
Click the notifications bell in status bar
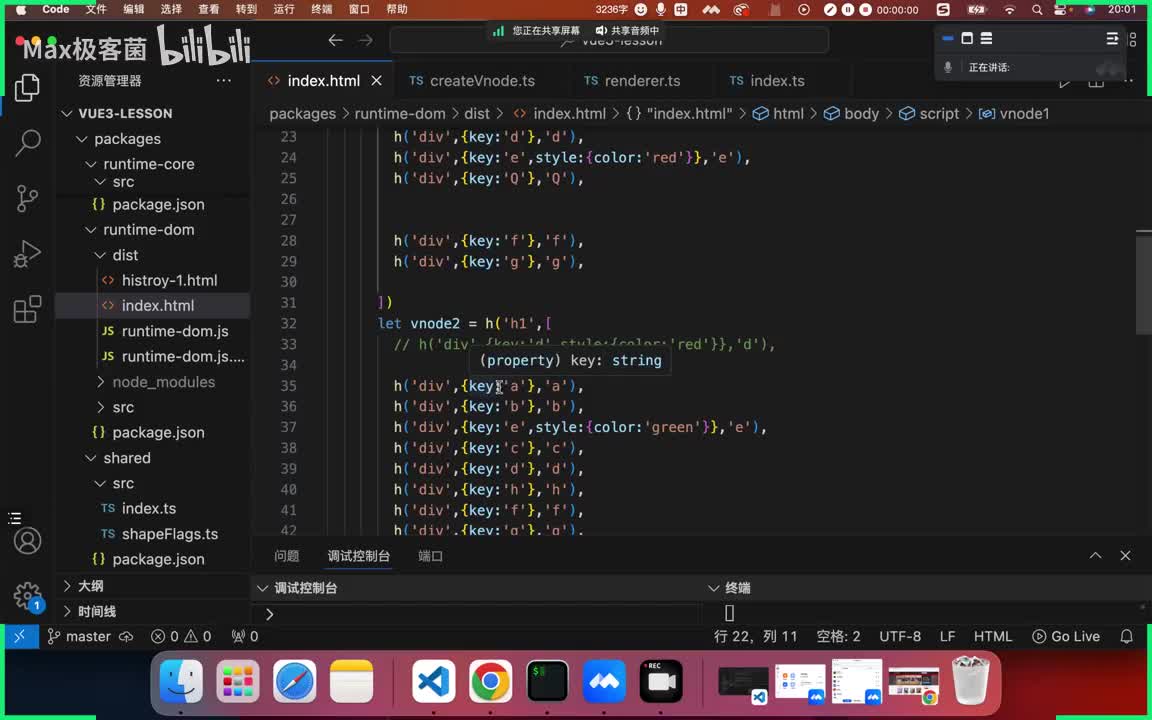[x=1127, y=636]
